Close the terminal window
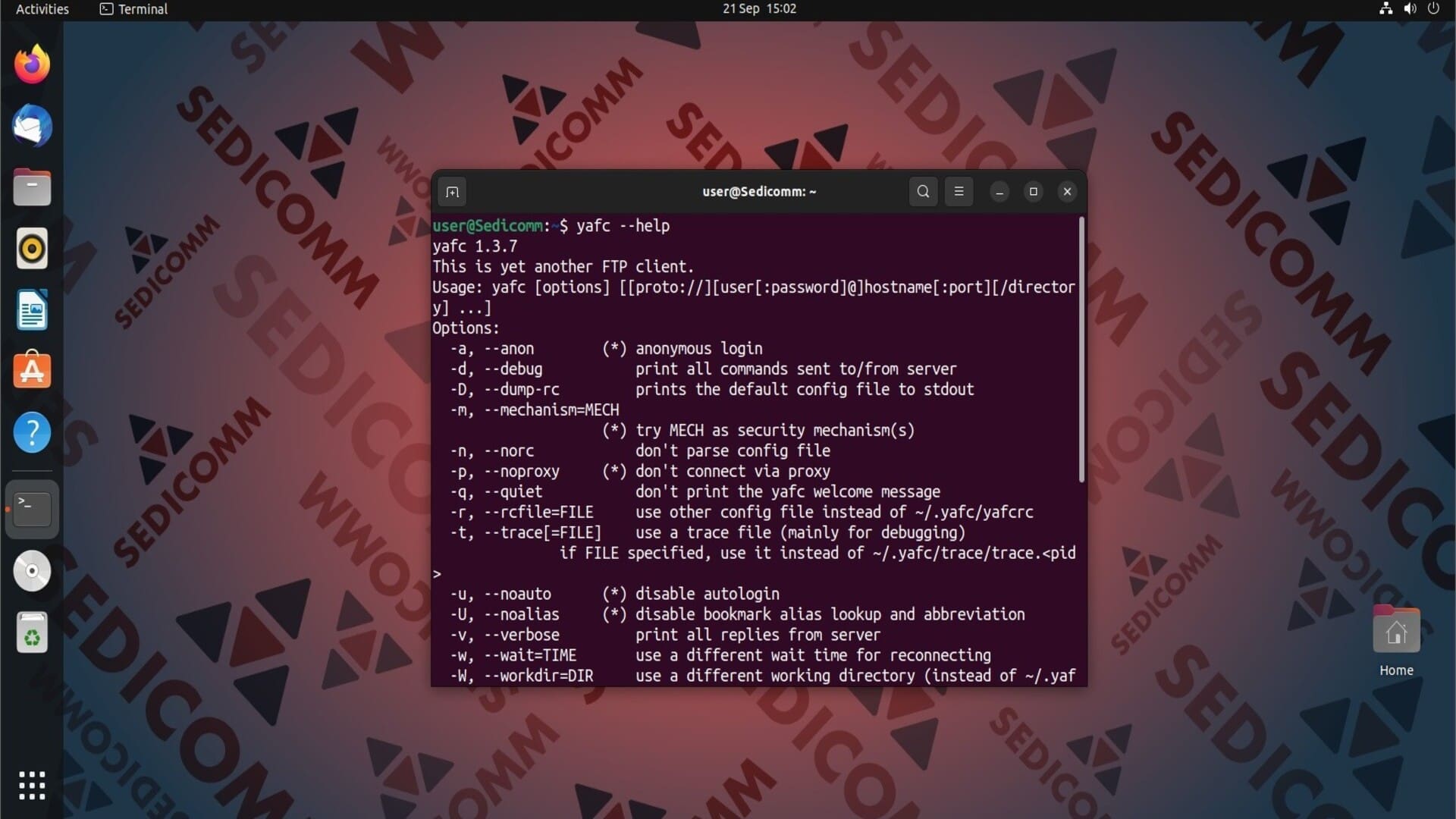1456x819 pixels. (x=1067, y=192)
